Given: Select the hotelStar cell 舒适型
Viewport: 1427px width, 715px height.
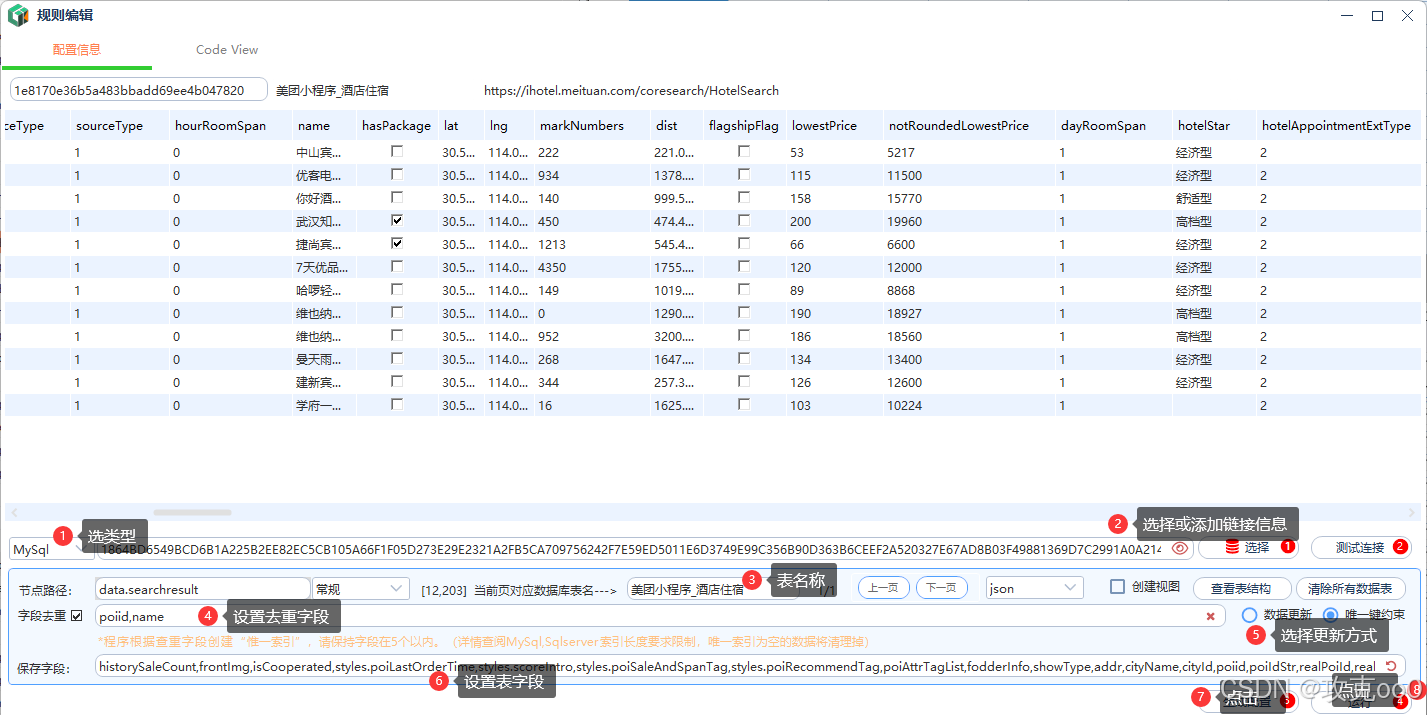Looking at the screenshot, I should (x=1214, y=198).
